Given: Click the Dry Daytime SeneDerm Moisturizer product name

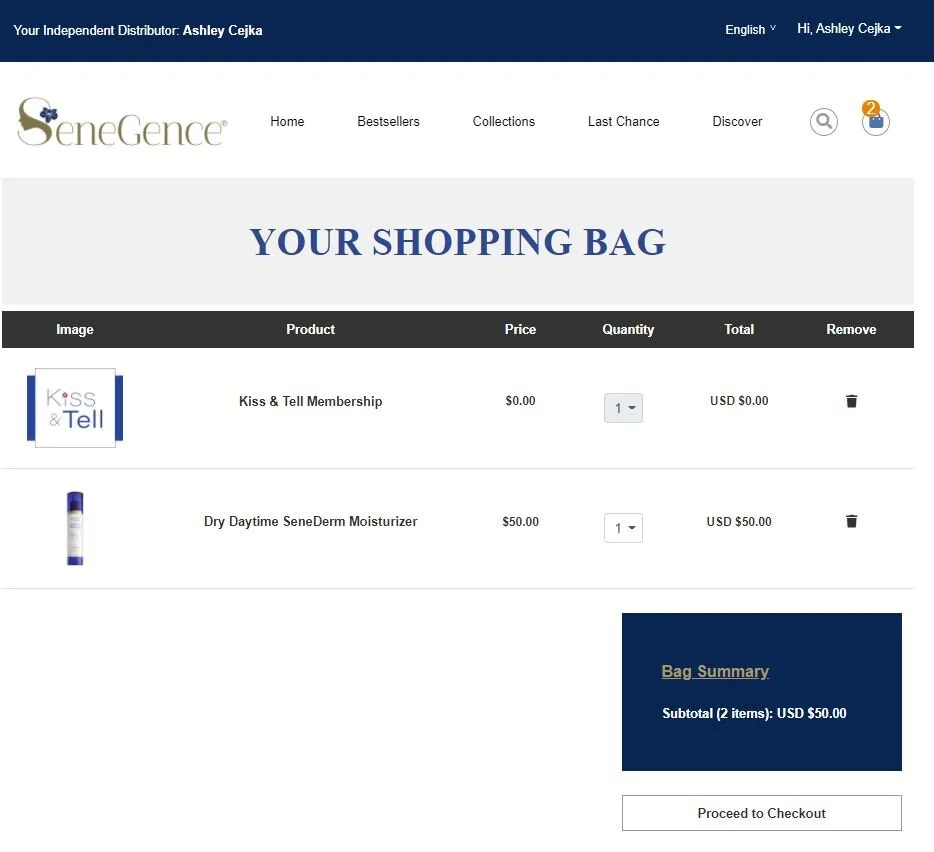Looking at the screenshot, I should 310,521.
